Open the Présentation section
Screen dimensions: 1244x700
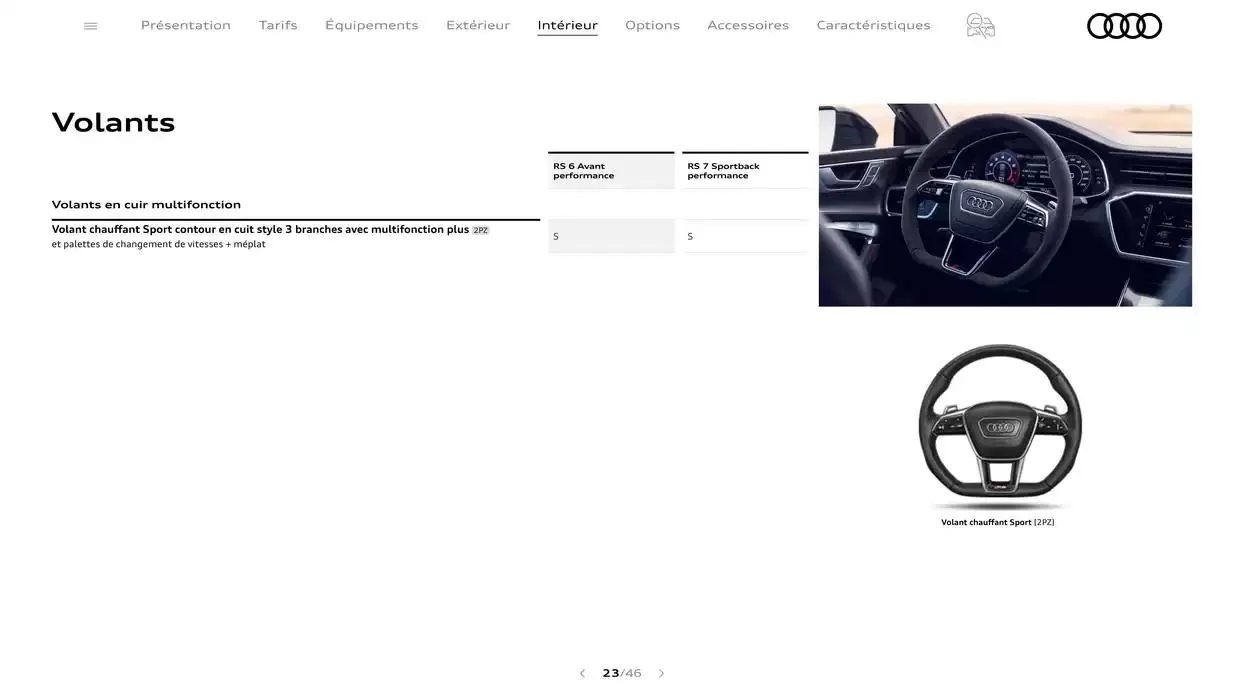point(185,23)
